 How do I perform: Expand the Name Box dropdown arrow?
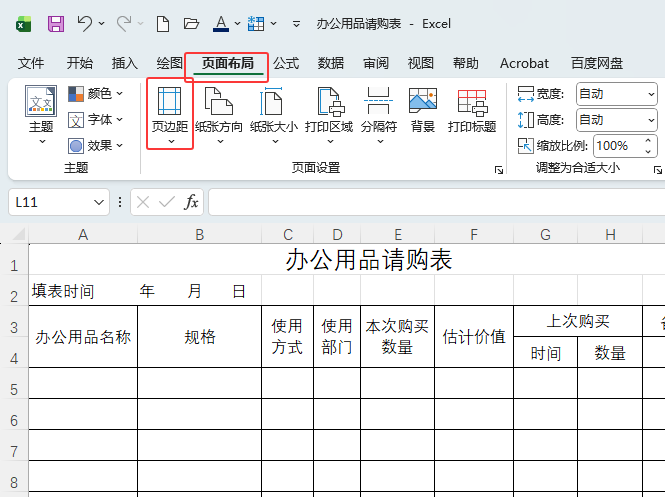click(x=99, y=203)
